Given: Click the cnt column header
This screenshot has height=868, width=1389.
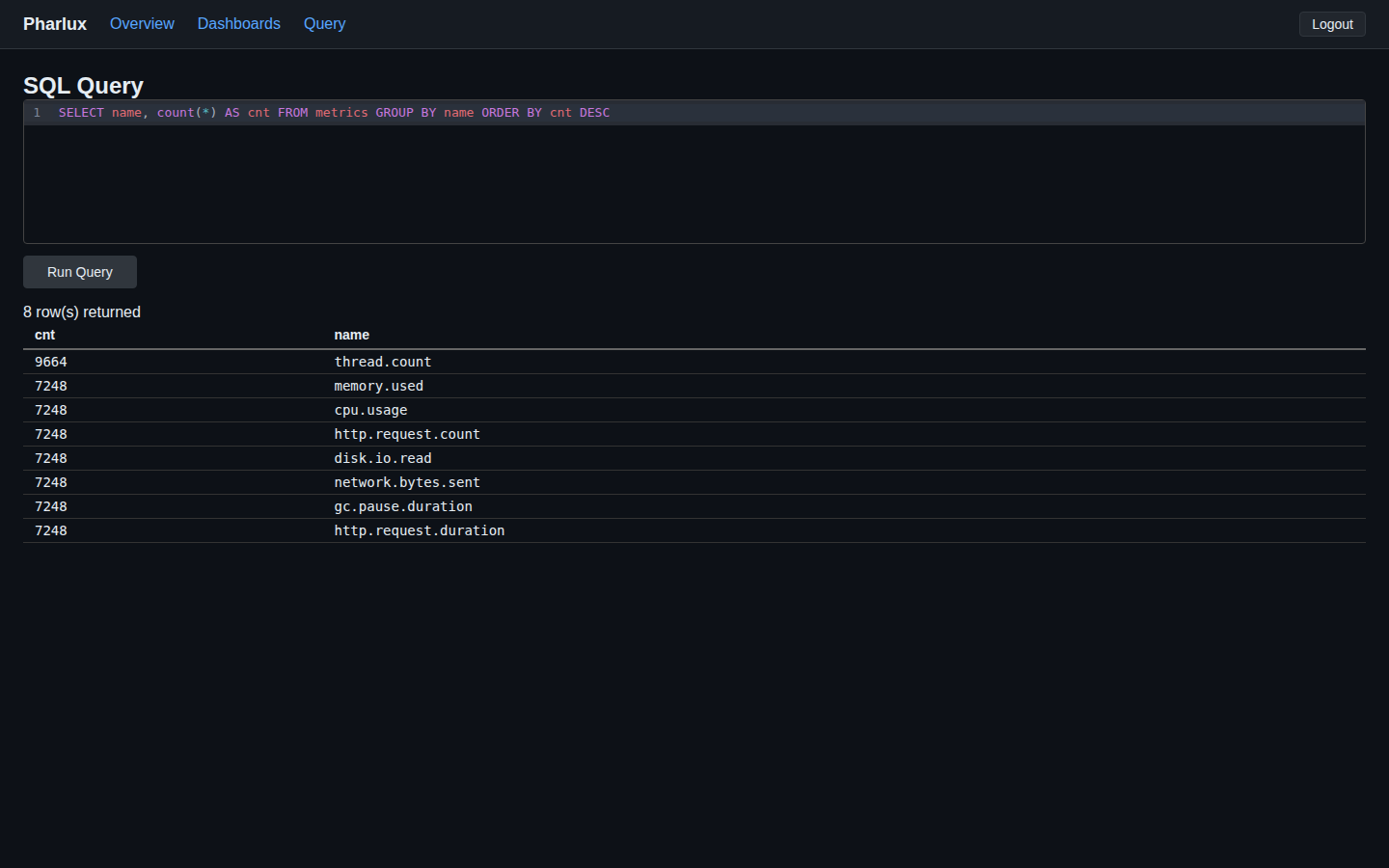Looking at the screenshot, I should coord(44,335).
